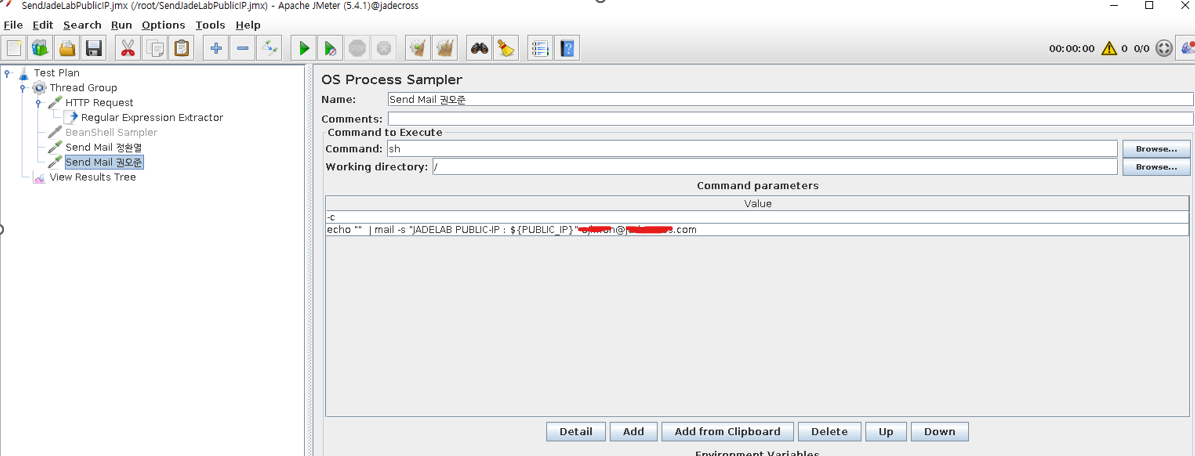Select the echo mail command parameter row
The image size is (1195, 456).
click(757, 230)
